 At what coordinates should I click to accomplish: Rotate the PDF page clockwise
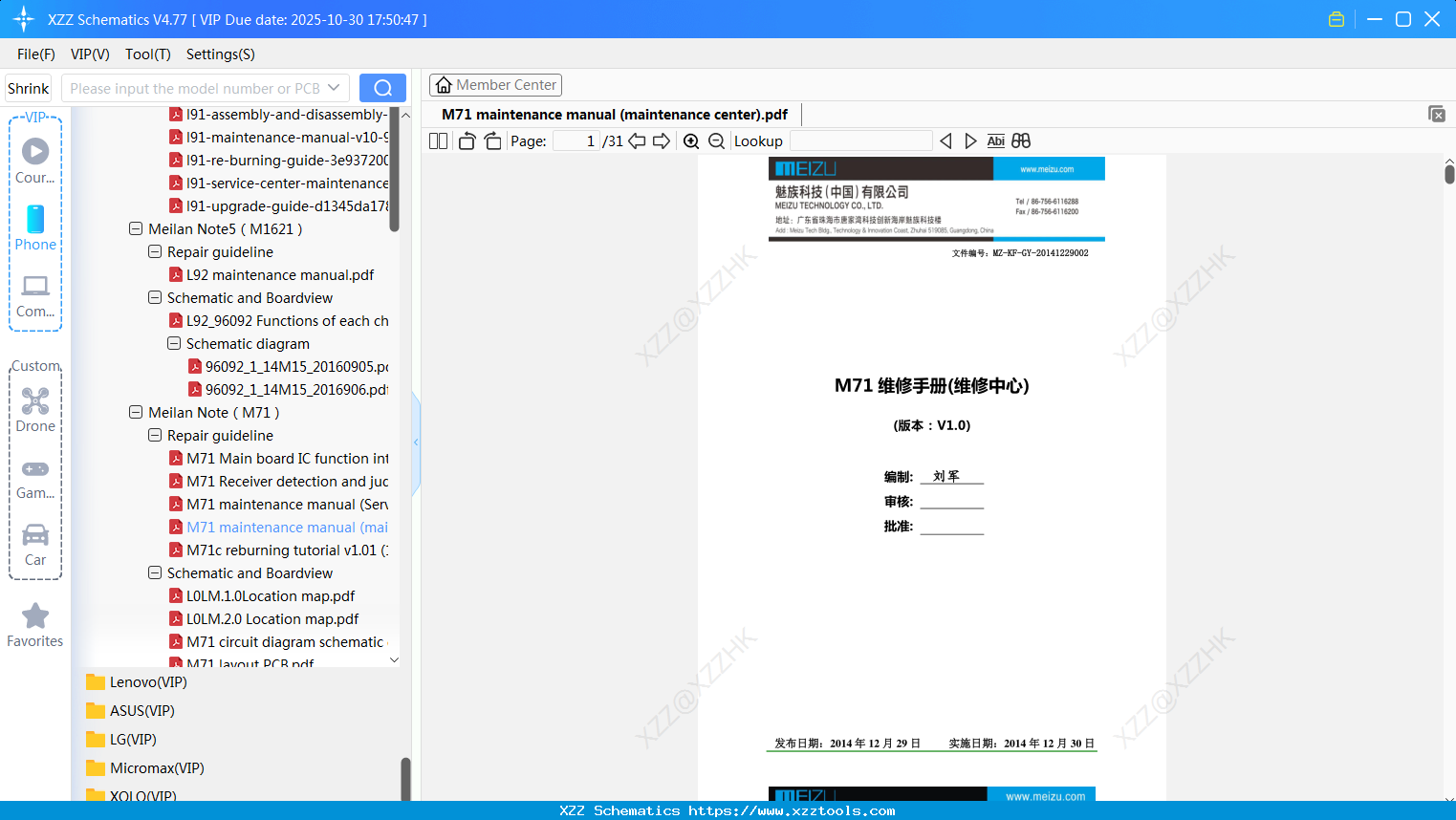click(492, 140)
